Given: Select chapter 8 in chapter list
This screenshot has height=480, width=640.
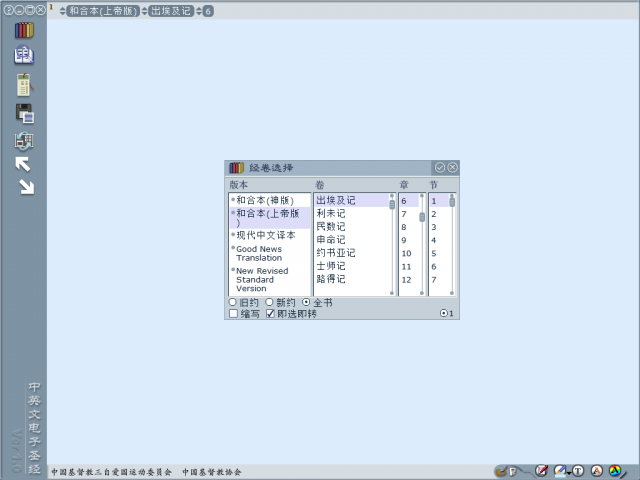Looking at the screenshot, I should tap(409, 227).
